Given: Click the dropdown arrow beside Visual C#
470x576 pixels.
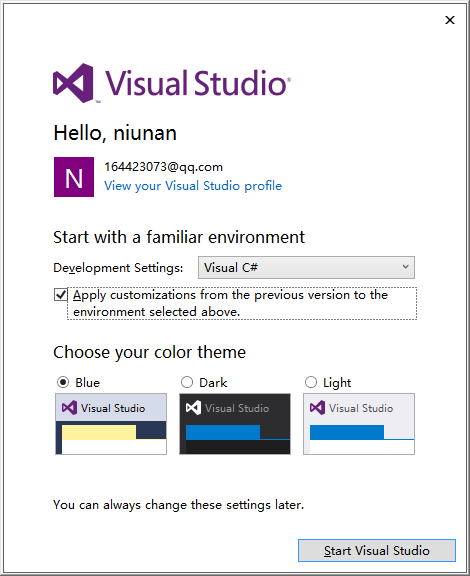Looking at the screenshot, I should (405, 267).
